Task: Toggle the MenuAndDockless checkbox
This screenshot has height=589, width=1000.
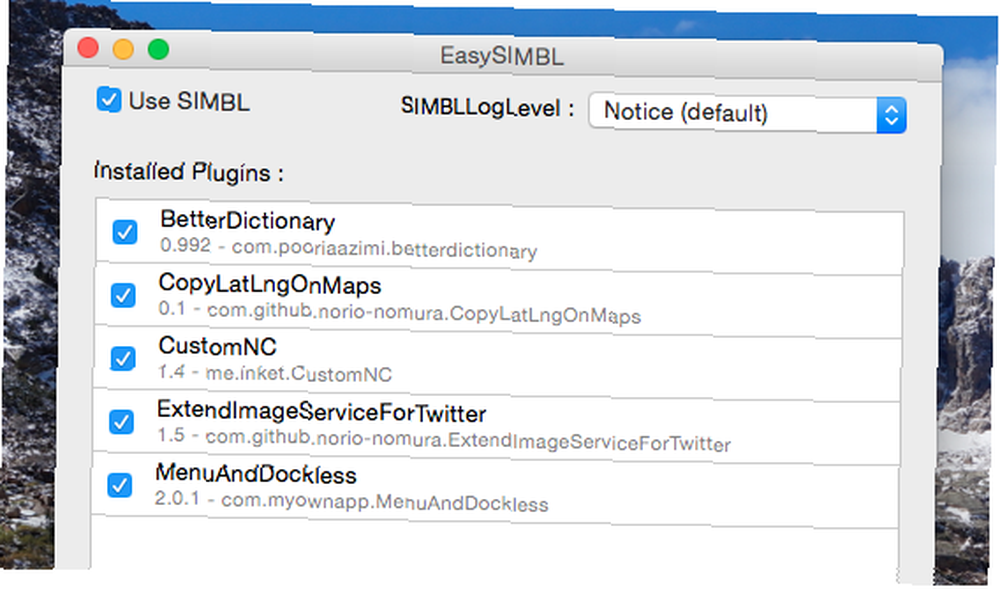Action: pyautogui.click(x=120, y=484)
